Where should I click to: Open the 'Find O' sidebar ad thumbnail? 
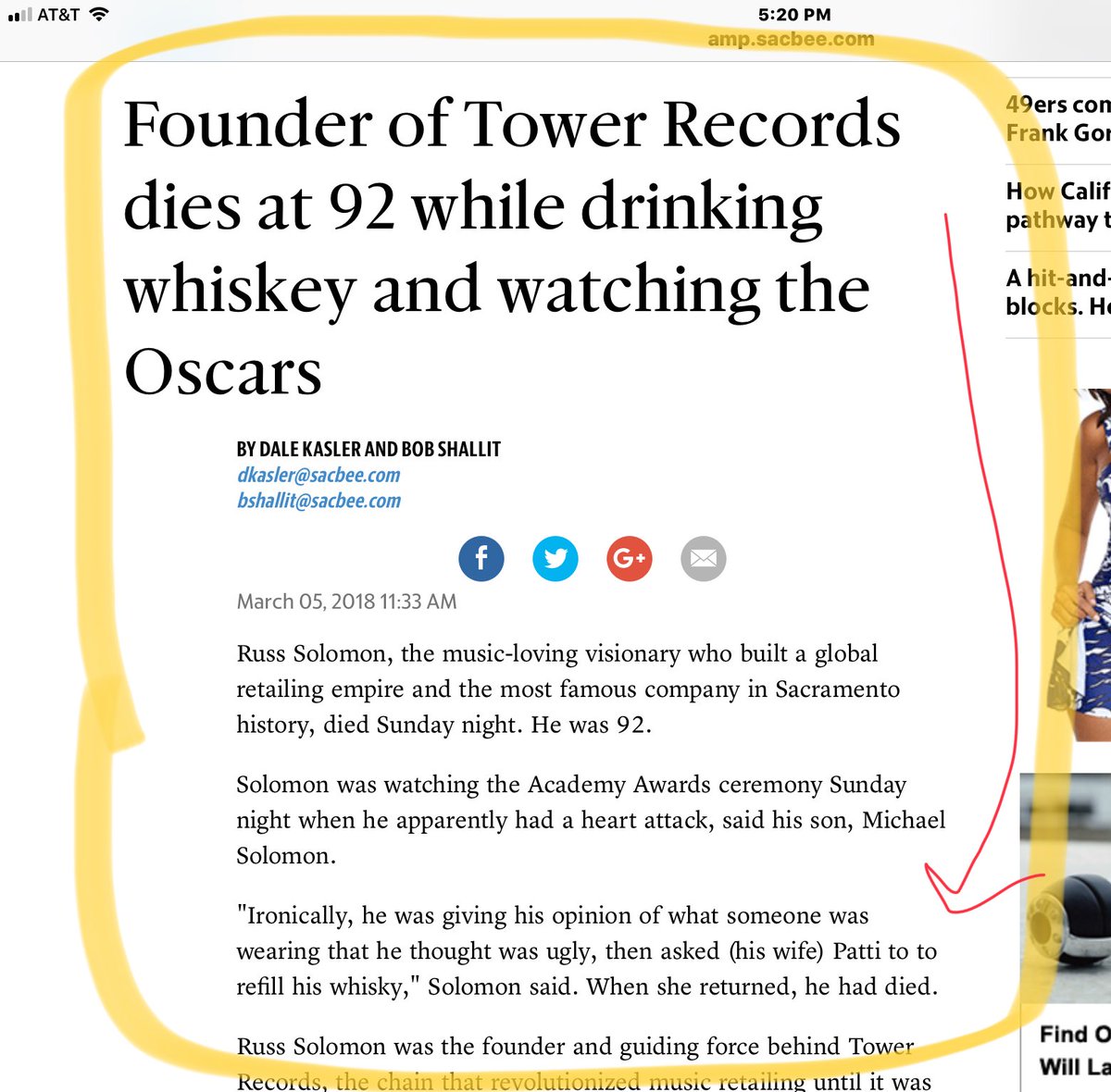click(x=1065, y=888)
